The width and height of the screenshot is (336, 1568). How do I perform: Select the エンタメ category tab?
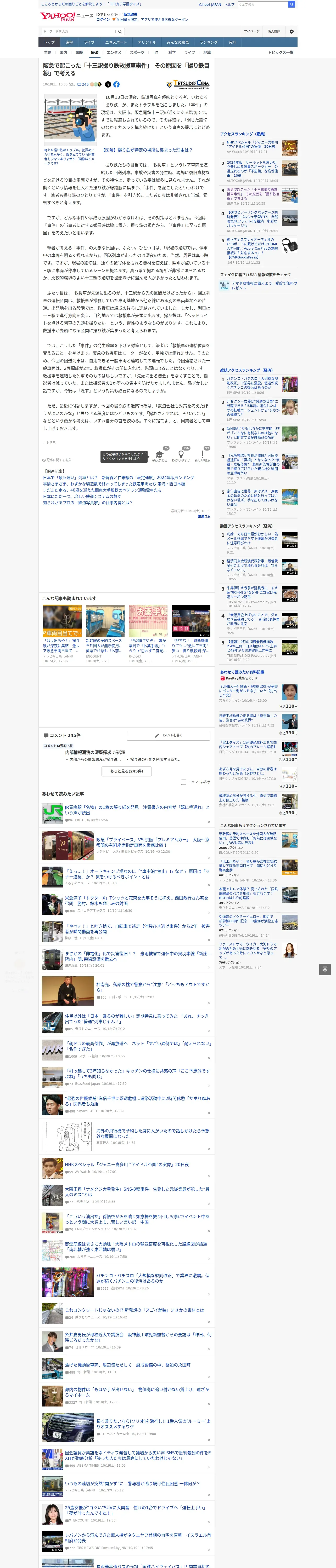[114, 52]
